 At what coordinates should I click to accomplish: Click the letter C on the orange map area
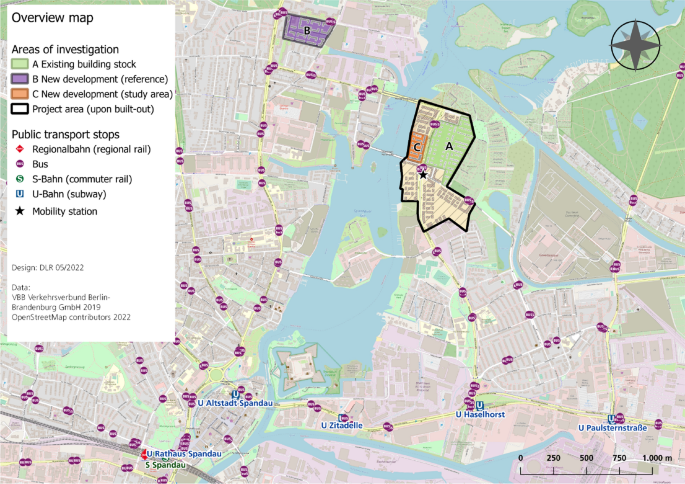click(417, 148)
